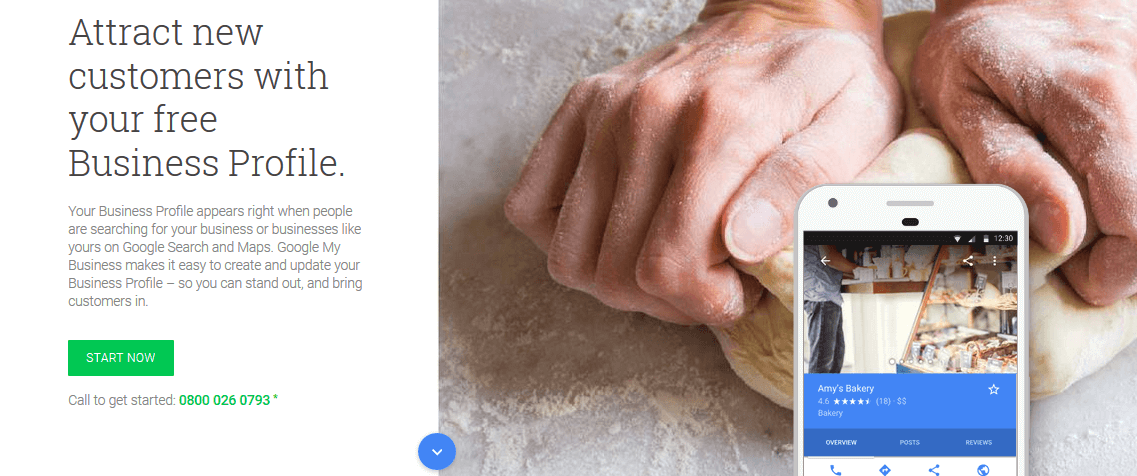Click the green START NOW button

121,358
